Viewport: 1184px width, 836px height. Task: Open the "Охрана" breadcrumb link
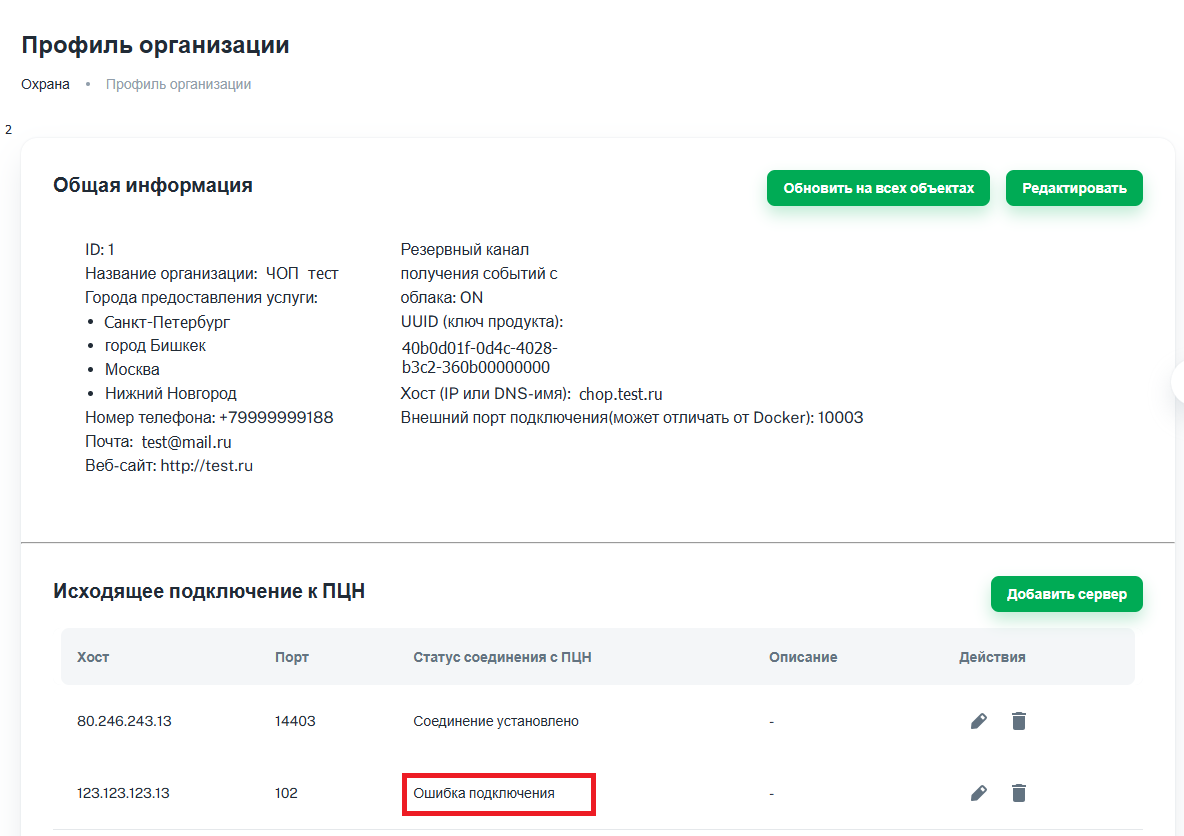(x=45, y=84)
